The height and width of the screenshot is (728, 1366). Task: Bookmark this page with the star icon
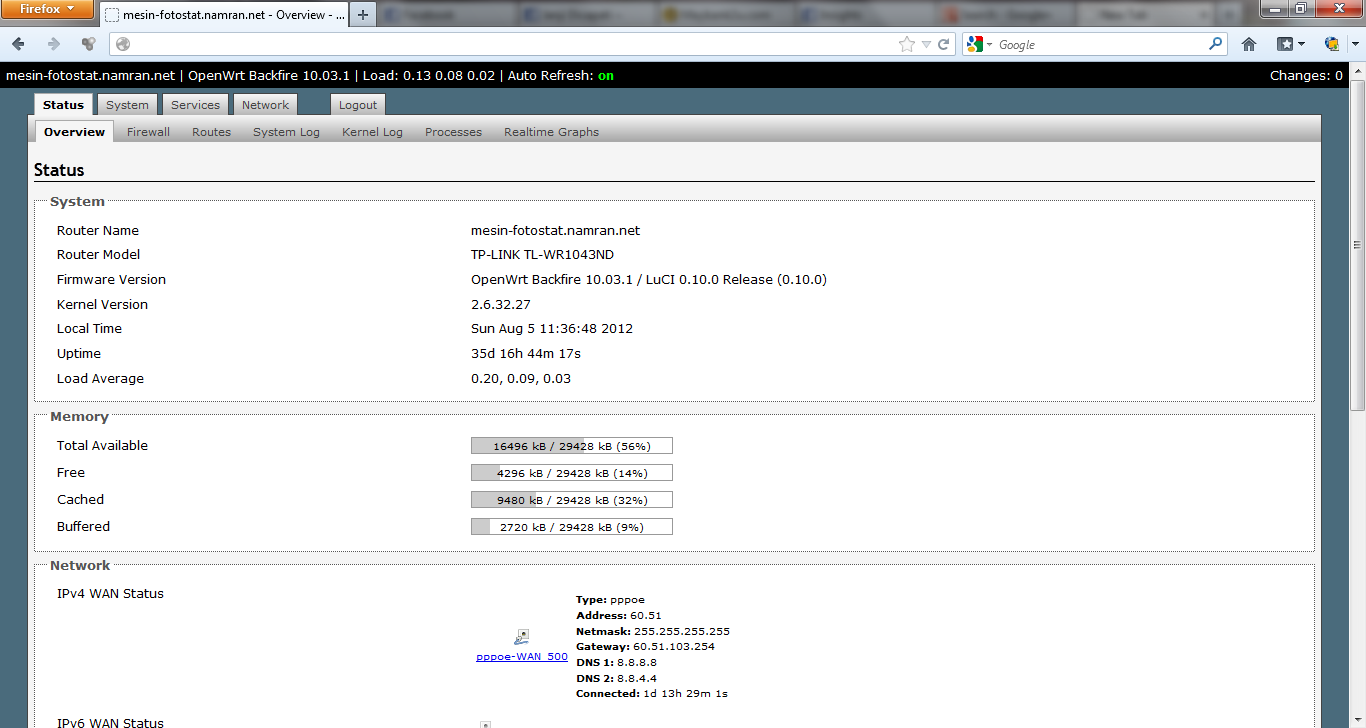coord(907,44)
